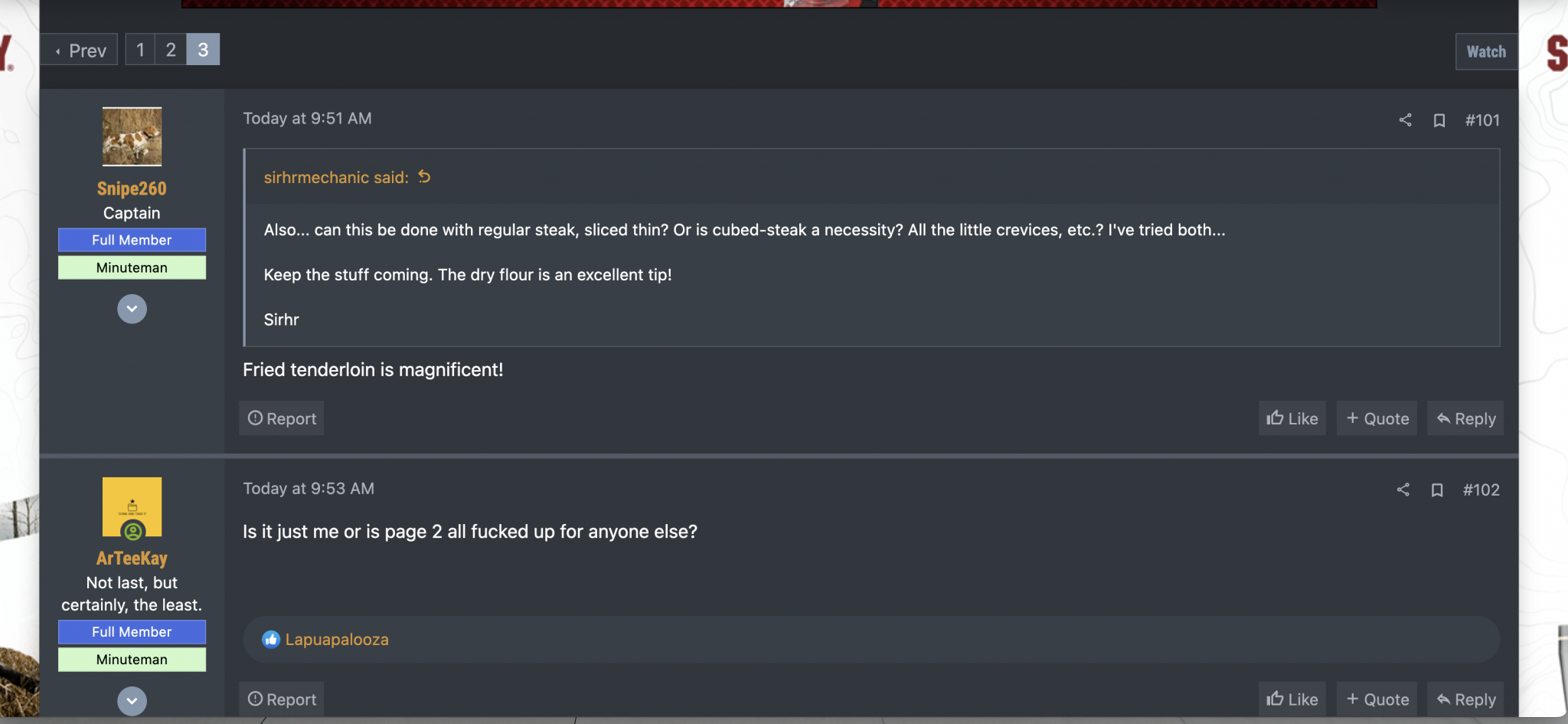Image resolution: width=1568 pixels, height=724 pixels.
Task: Go to the previous page with Prev
Action: tap(80, 50)
